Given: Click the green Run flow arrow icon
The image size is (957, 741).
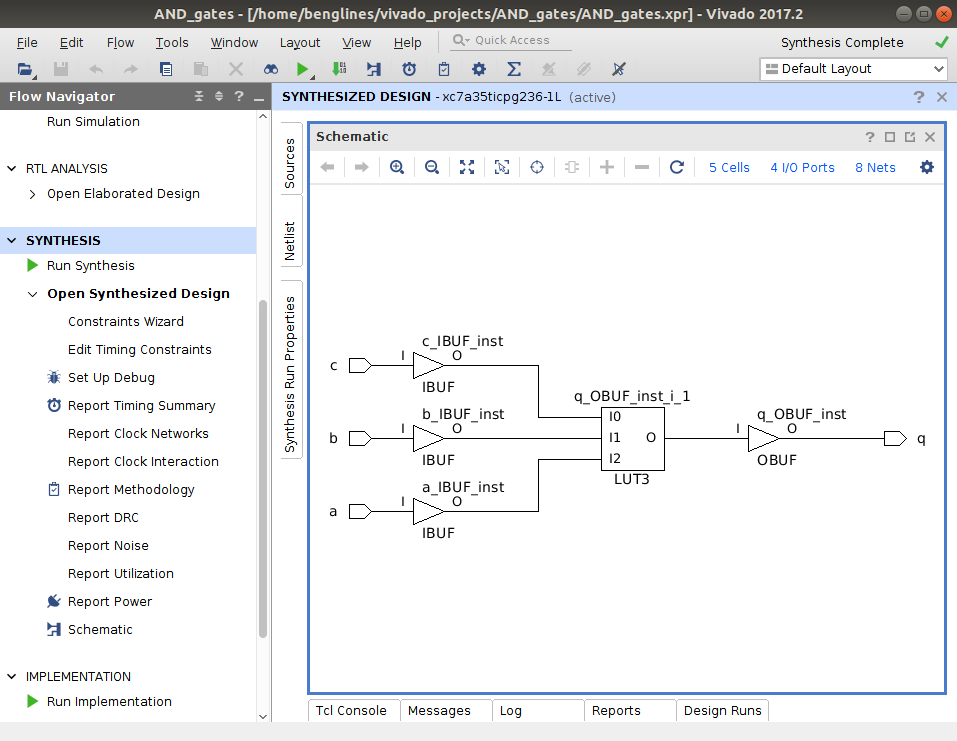Looking at the screenshot, I should [x=303, y=69].
